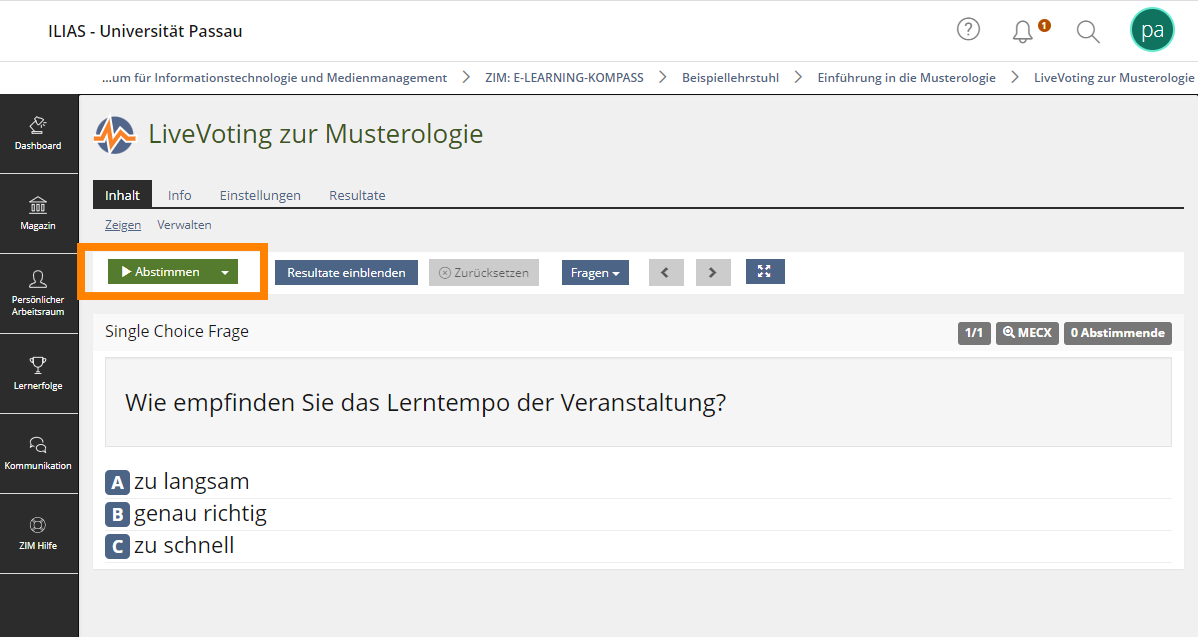1198x637 pixels.
Task: Open breadcrumb ZIM: E-LEARNING-KOMPASS
Action: [564, 78]
